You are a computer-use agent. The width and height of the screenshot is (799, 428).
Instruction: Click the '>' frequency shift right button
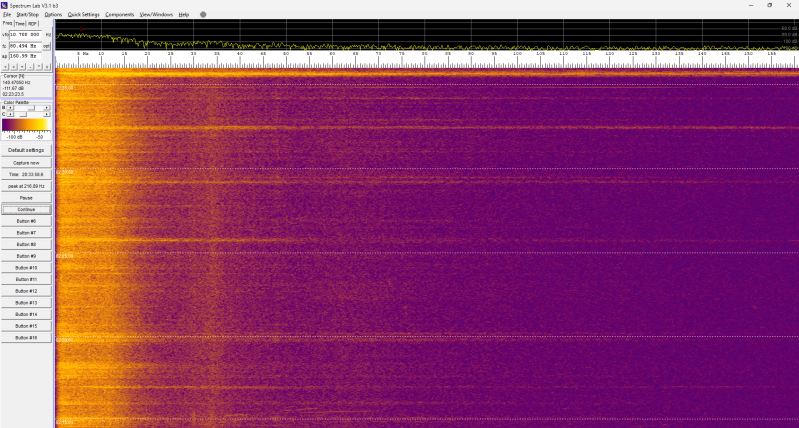[x=14, y=67]
